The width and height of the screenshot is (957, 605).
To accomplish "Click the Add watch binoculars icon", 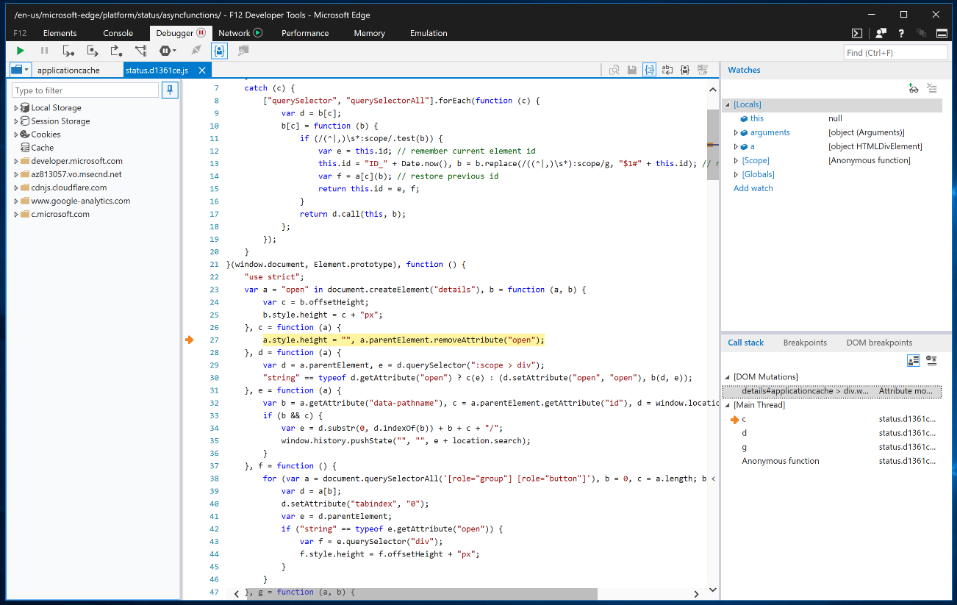I will point(913,88).
